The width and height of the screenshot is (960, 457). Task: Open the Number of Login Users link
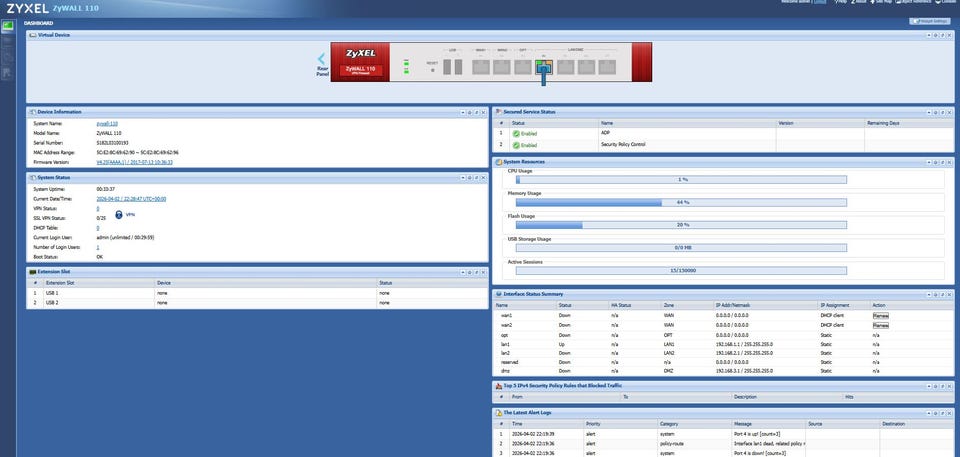click(98, 247)
